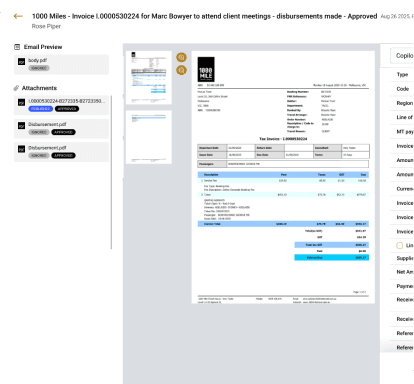Click the Net Am field label
The width and height of the screenshot is (414, 384).
pyautogui.click(x=405, y=272)
